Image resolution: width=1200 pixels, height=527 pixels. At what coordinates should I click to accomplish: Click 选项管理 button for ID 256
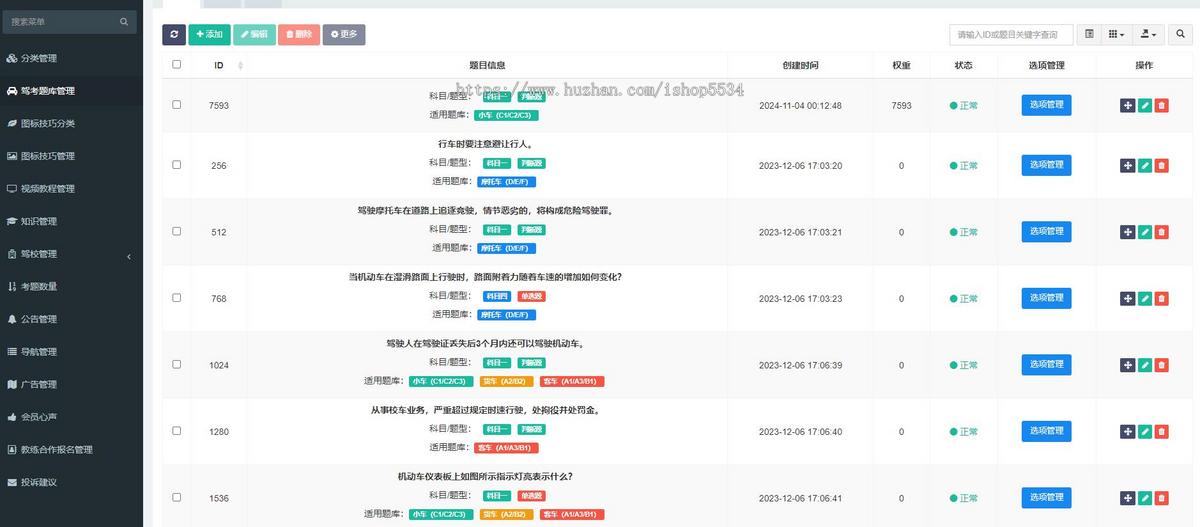click(x=1046, y=165)
